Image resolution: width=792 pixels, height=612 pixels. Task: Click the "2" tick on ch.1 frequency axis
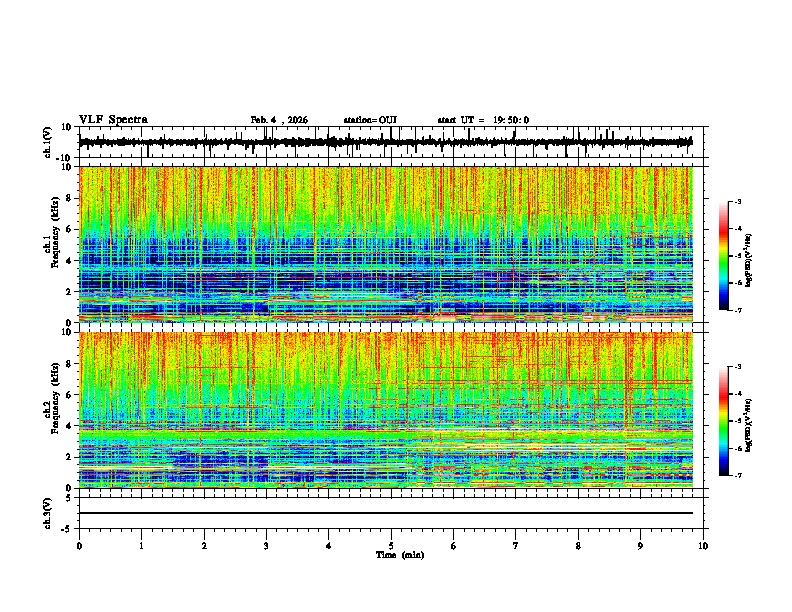click(x=69, y=292)
